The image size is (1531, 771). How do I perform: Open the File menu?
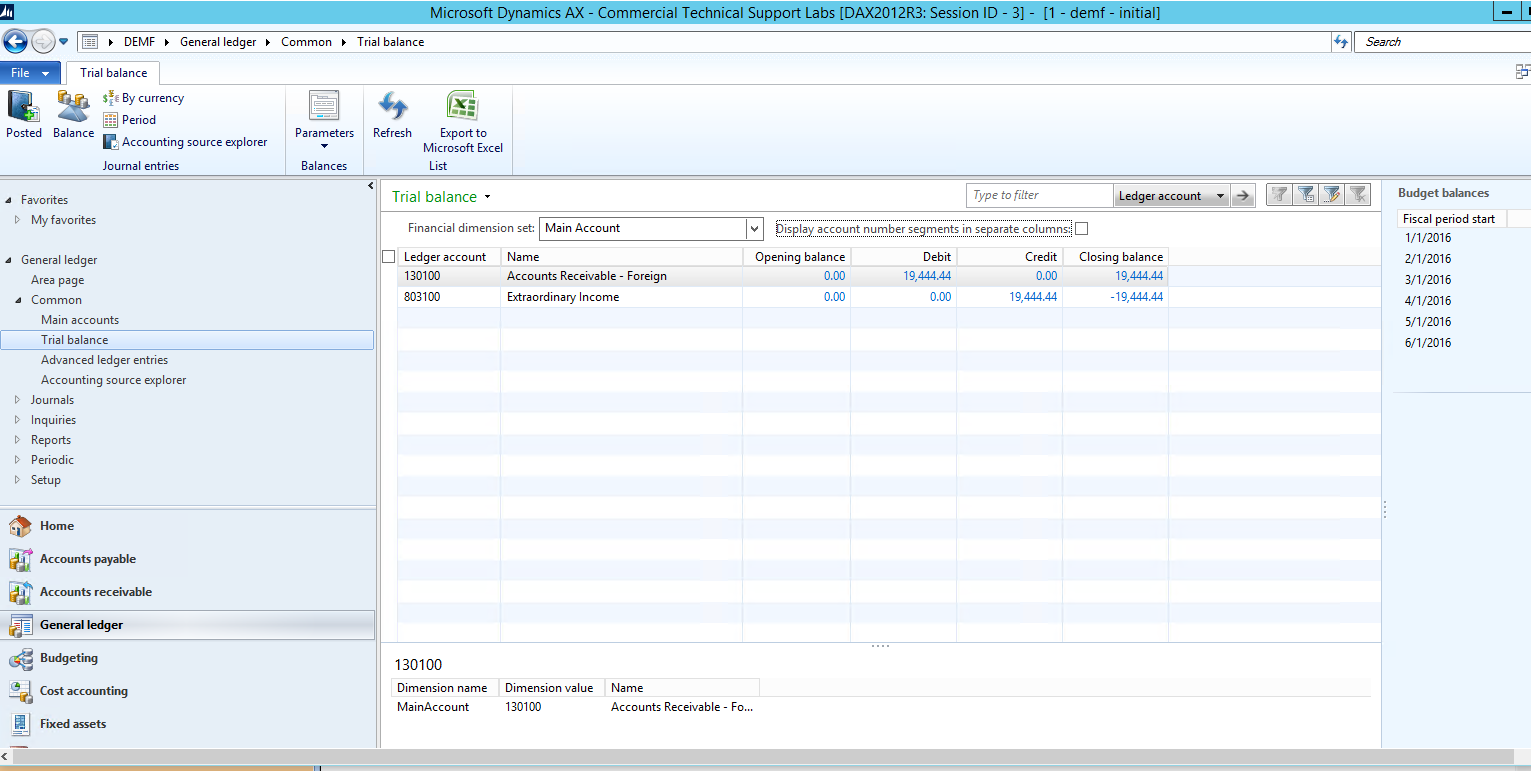coord(30,73)
